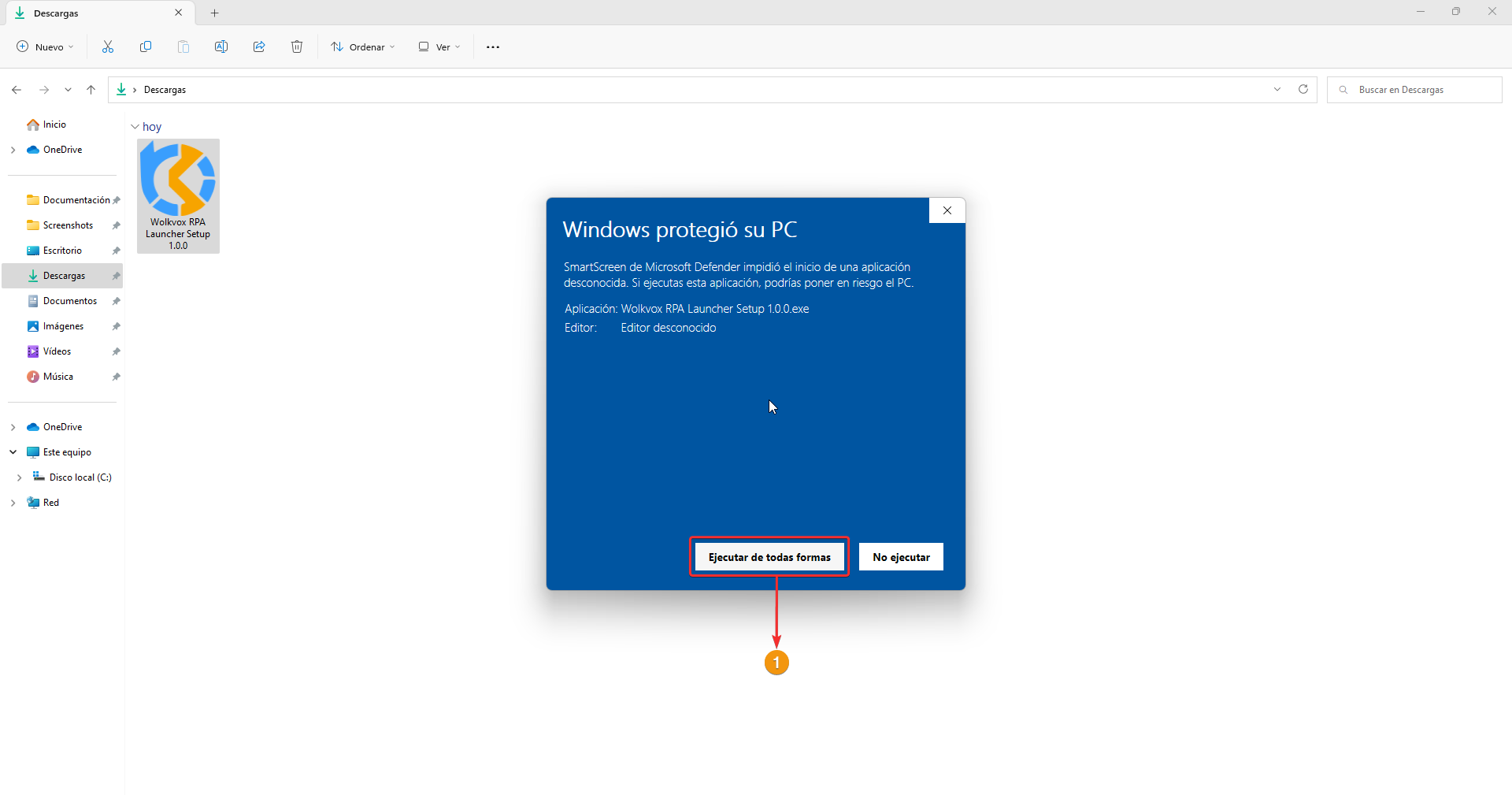1512x795 pixels.
Task: Go forward with the right arrow
Action: 44,90
